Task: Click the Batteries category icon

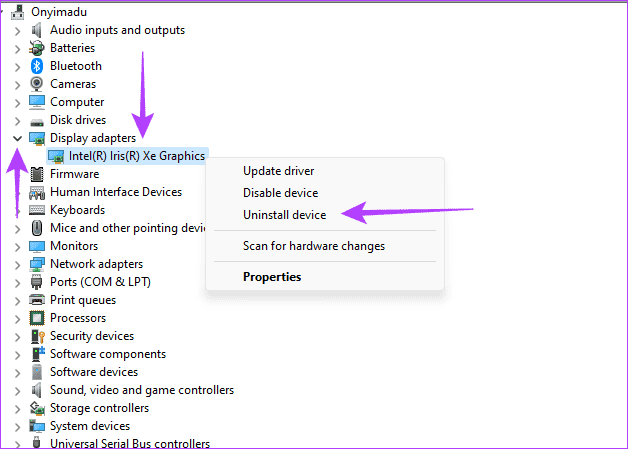Action: (x=36, y=48)
